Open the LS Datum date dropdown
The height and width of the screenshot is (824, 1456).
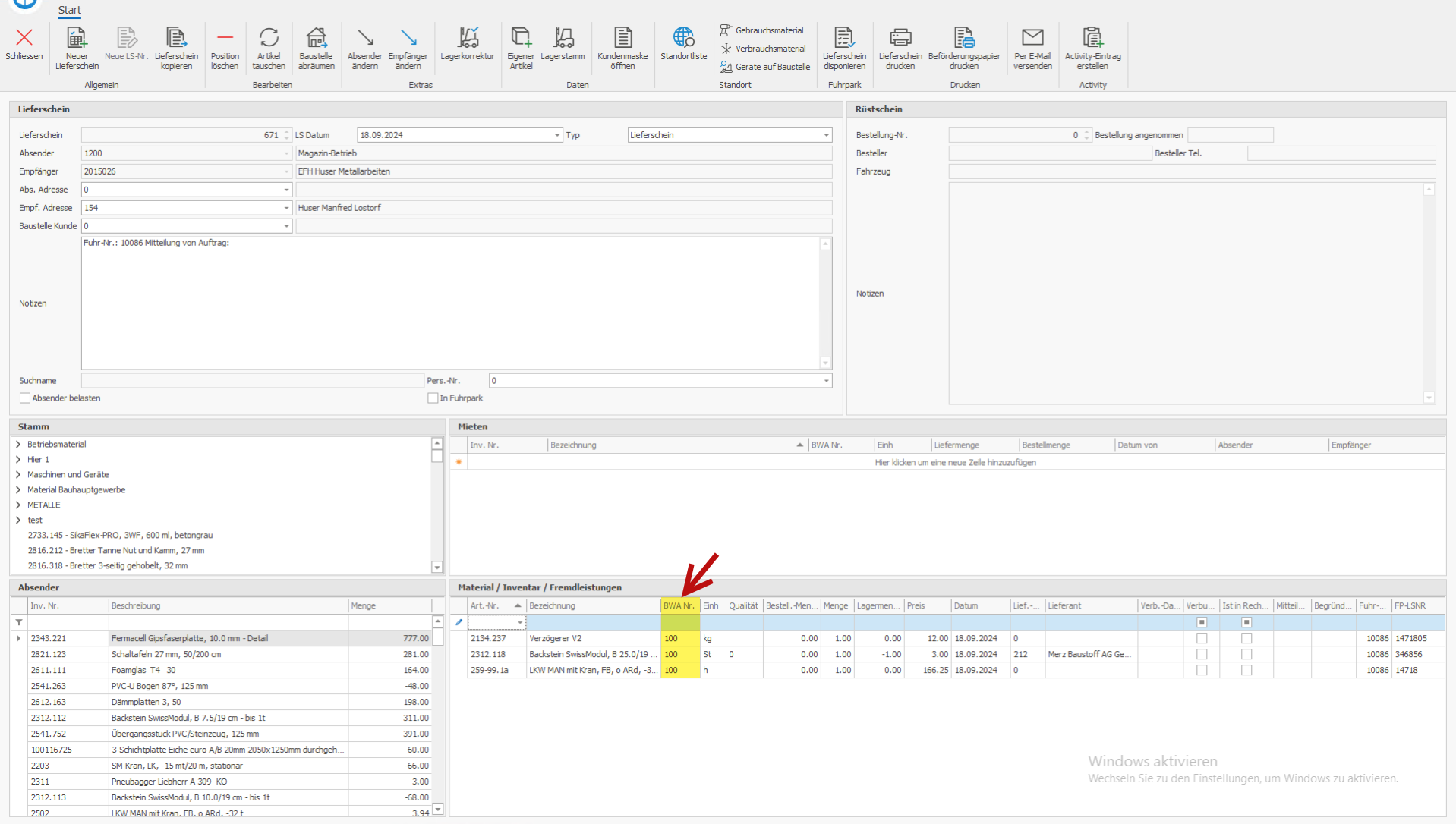tap(556, 135)
